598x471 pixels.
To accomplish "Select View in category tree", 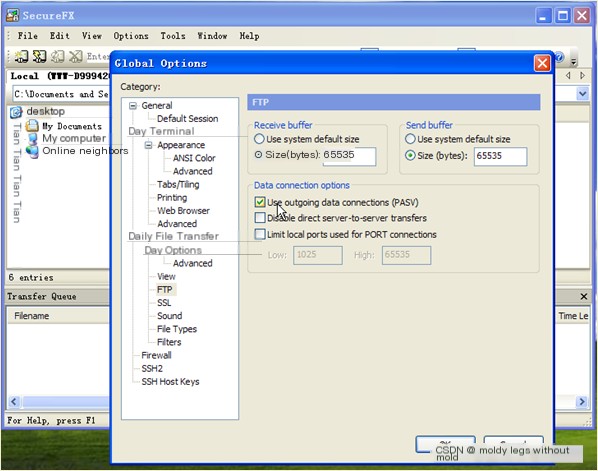I will point(166,276).
